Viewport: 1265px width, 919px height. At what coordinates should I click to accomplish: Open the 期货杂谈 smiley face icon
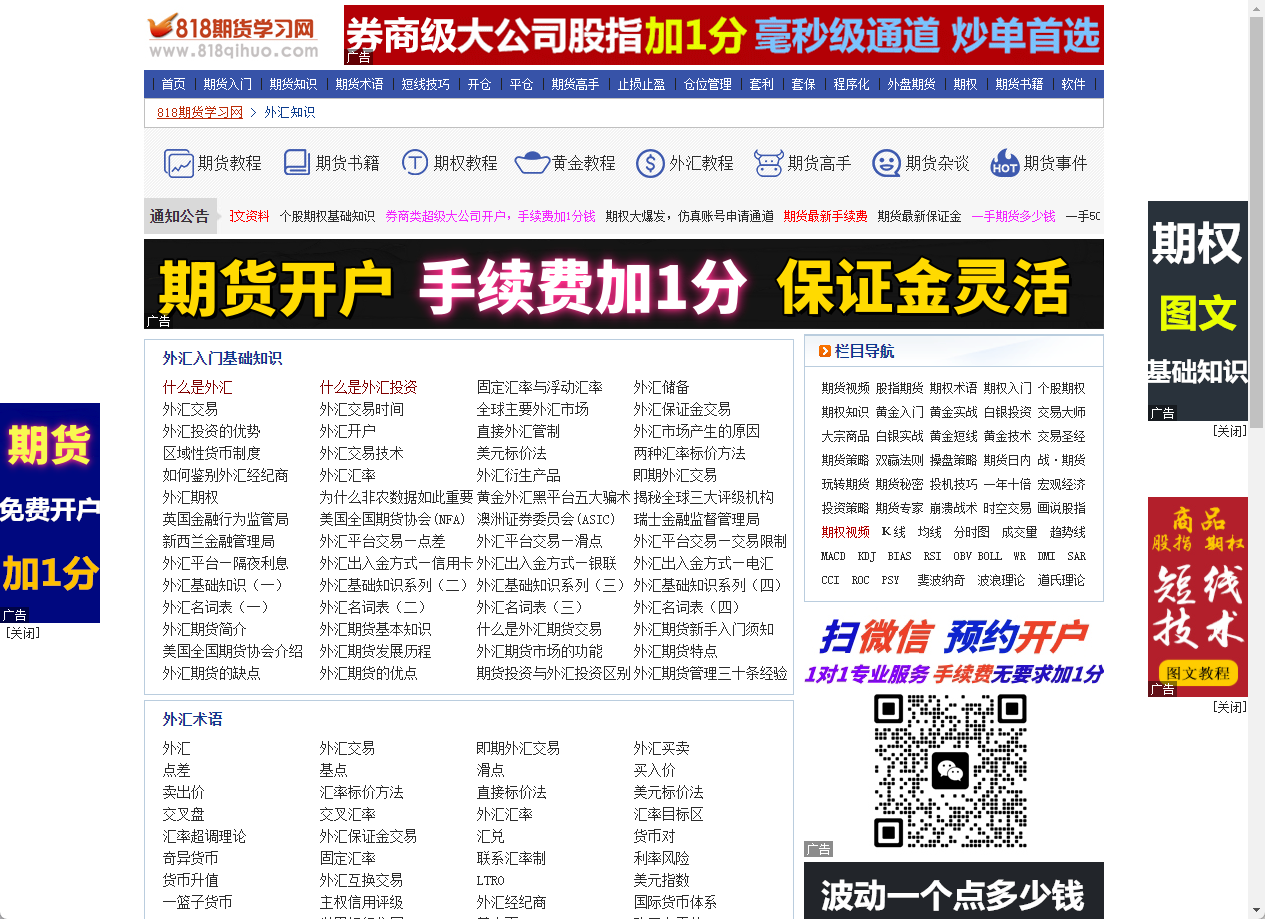[885, 162]
